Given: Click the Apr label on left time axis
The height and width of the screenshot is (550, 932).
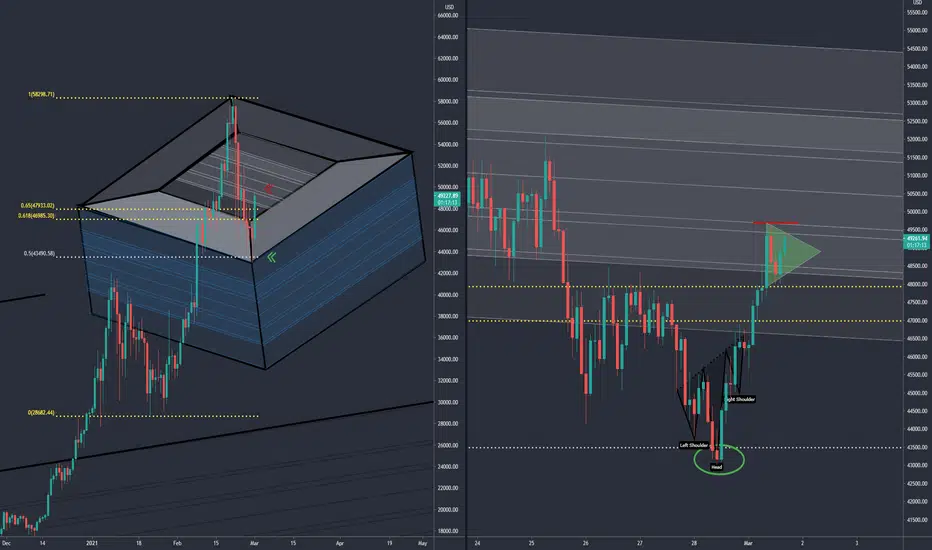Looking at the screenshot, I should (340, 543).
